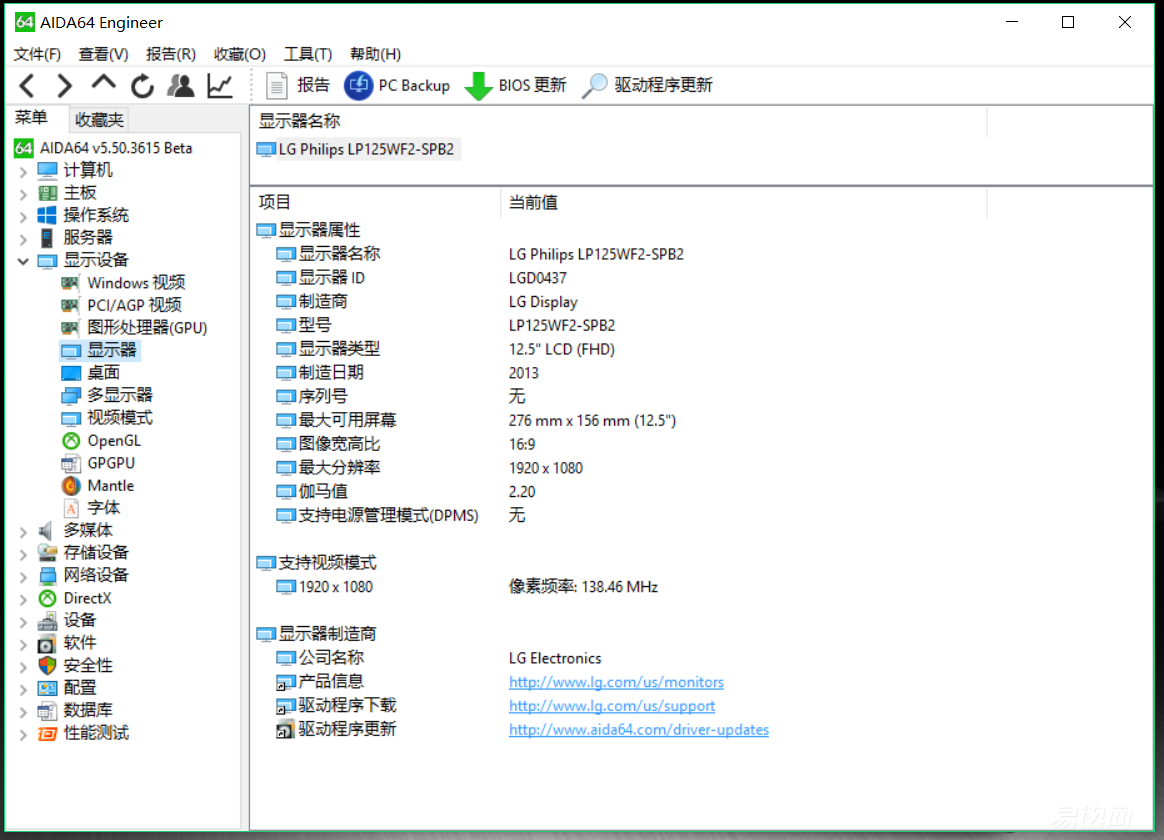Expand the 服务器 tree node
Image resolution: width=1164 pixels, height=840 pixels.
pos(23,238)
